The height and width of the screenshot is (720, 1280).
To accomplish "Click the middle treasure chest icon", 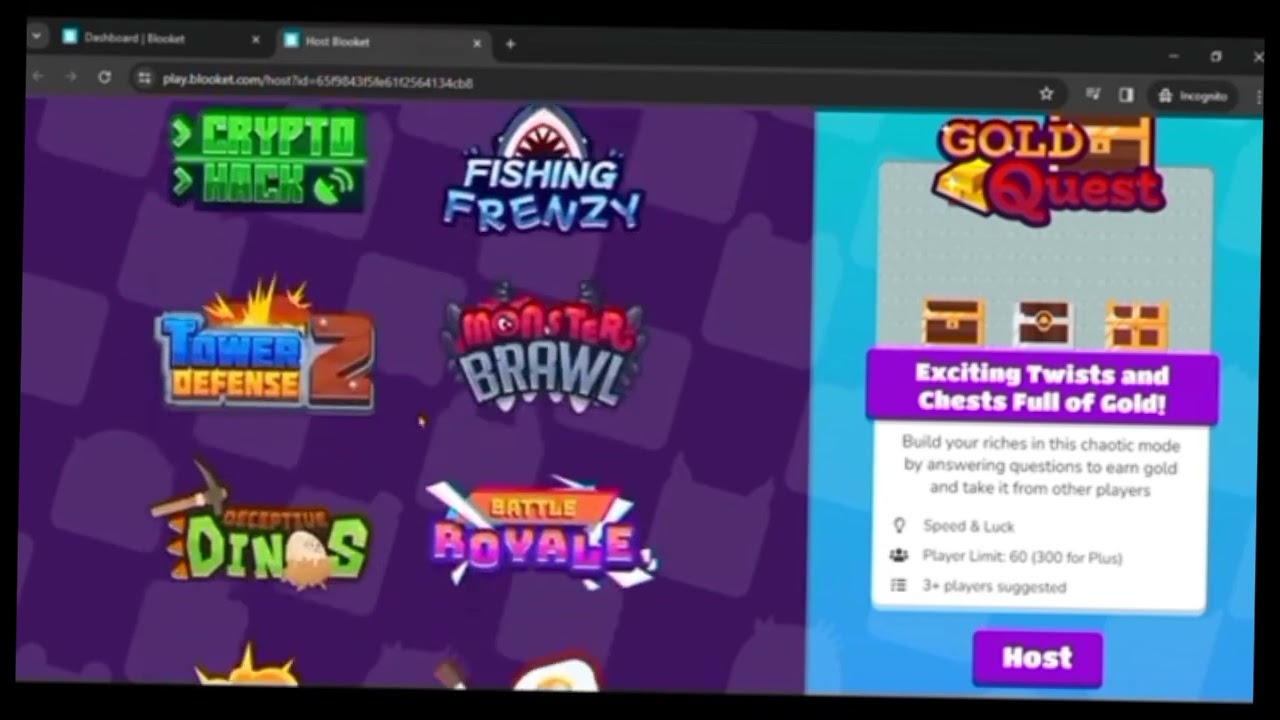I will pos(1045,324).
